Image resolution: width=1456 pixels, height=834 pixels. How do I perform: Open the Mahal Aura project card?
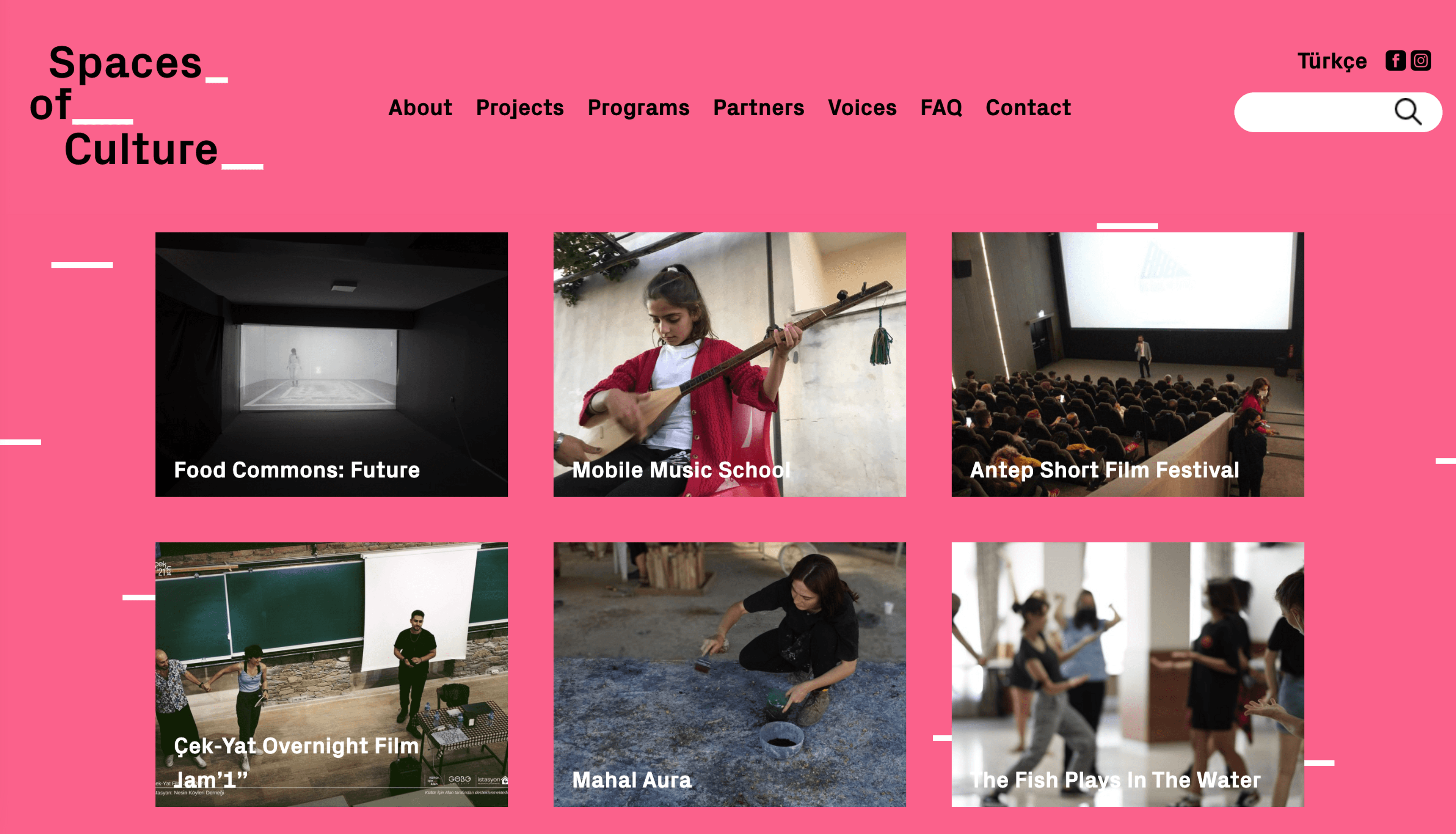(730, 674)
